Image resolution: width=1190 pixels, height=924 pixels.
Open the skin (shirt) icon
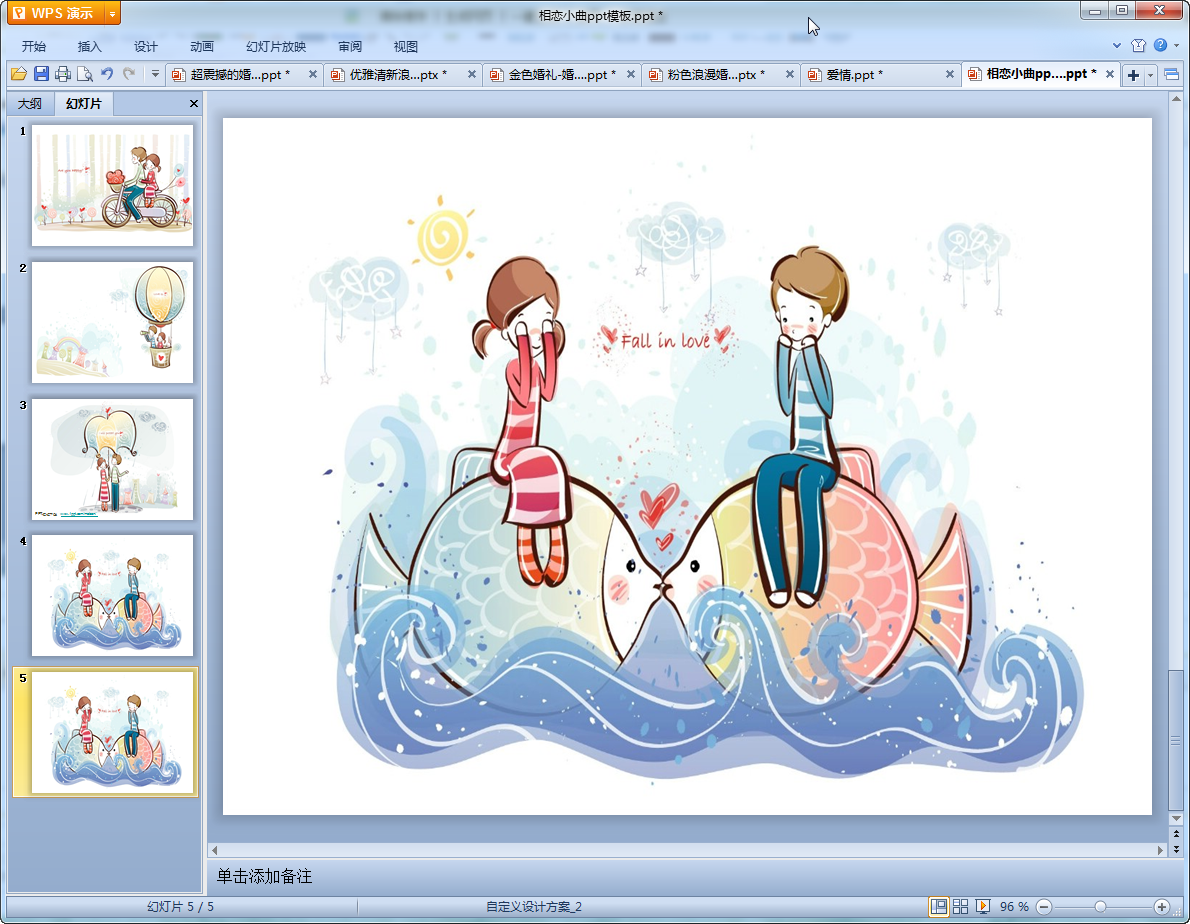pos(1138,46)
